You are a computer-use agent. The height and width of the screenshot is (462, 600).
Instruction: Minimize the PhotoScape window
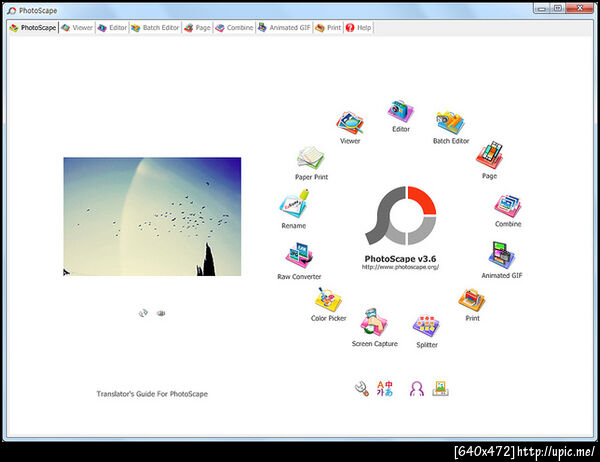[541, 8]
